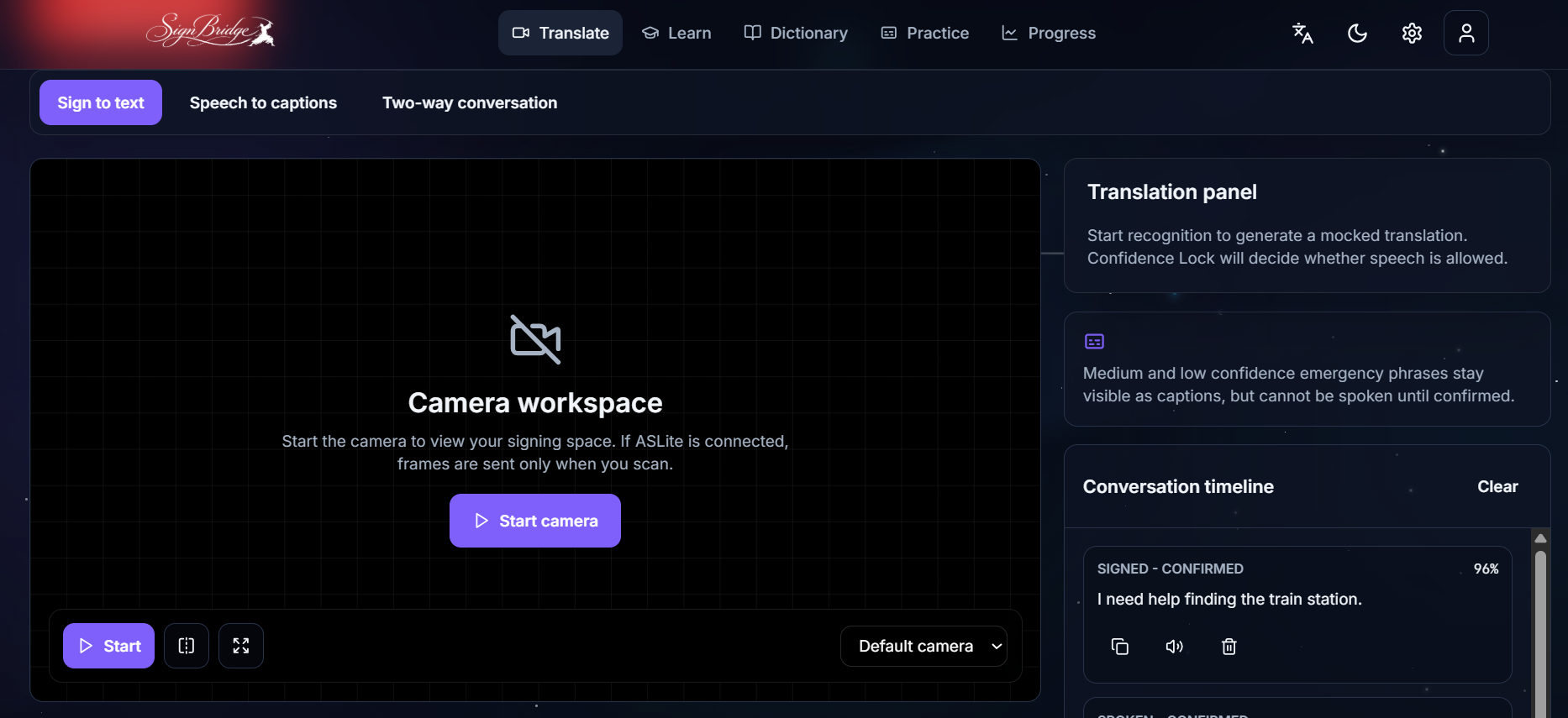This screenshot has height=718, width=1568.
Task: Open the Translate nav tab
Action: (560, 33)
